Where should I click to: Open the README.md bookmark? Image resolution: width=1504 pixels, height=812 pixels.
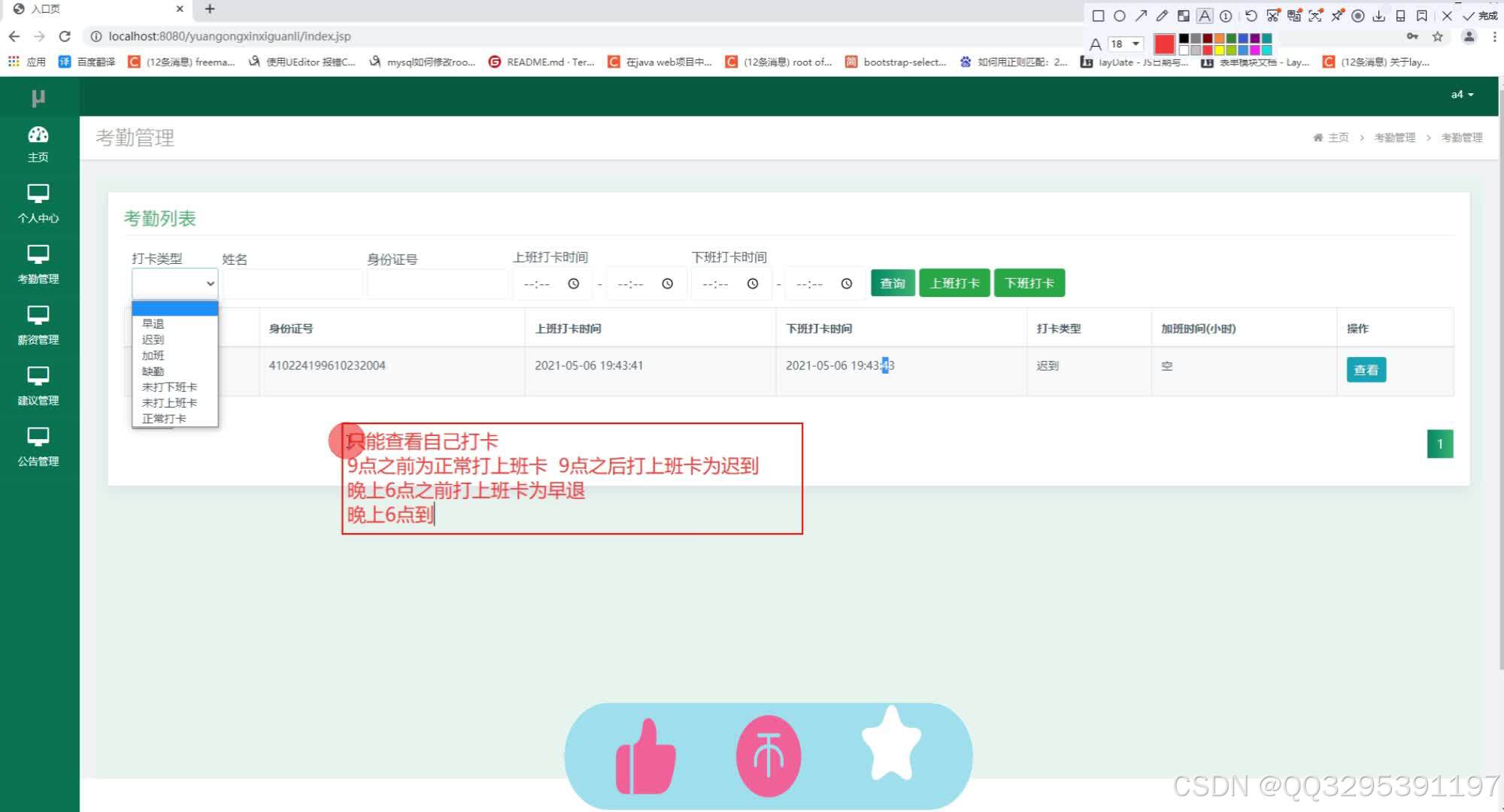pyautogui.click(x=541, y=62)
